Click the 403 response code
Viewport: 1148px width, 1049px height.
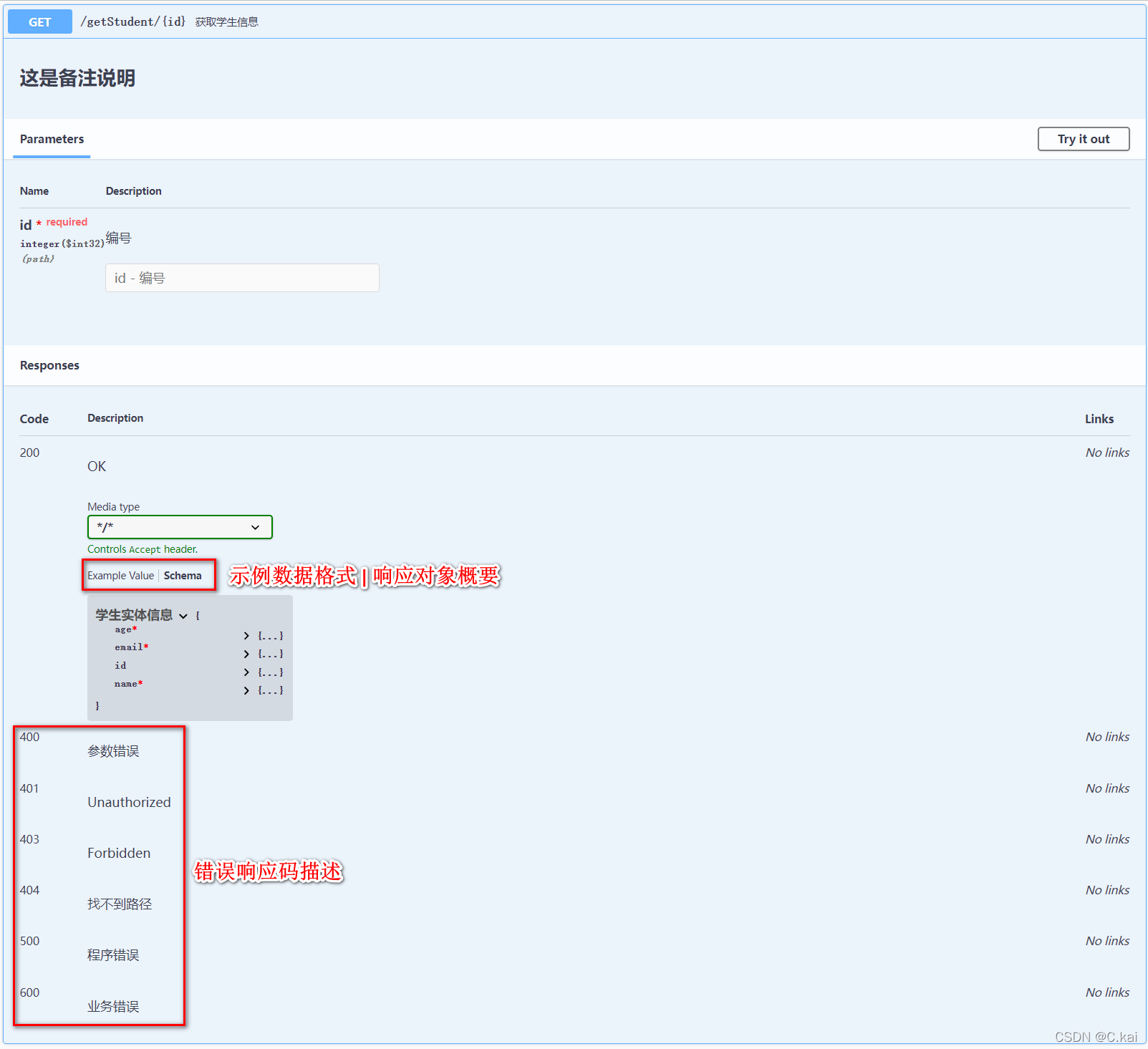29,839
